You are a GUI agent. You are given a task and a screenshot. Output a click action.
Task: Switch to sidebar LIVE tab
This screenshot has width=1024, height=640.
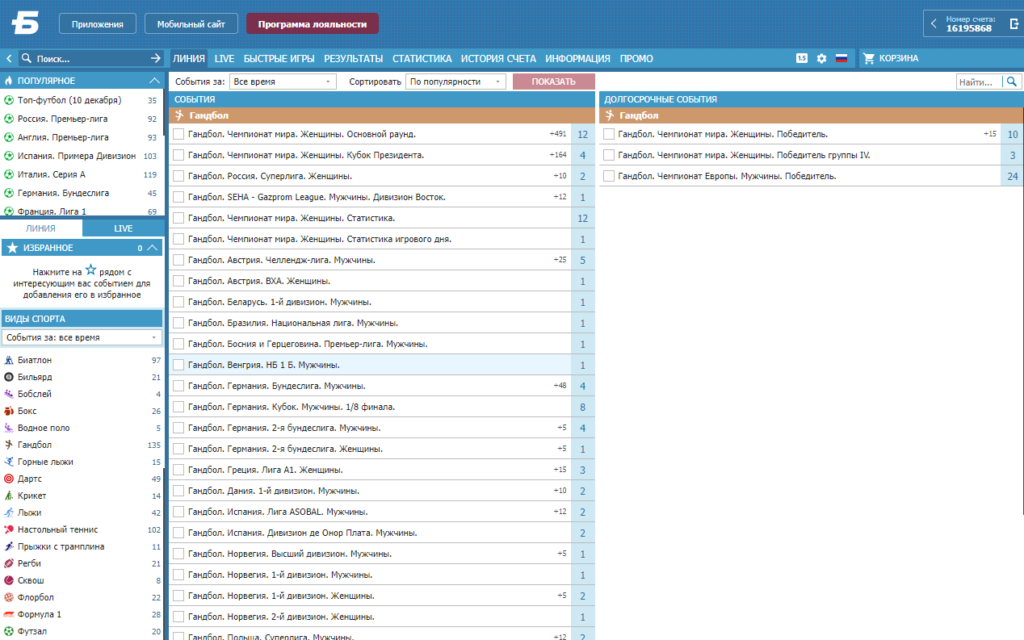[x=123, y=229]
